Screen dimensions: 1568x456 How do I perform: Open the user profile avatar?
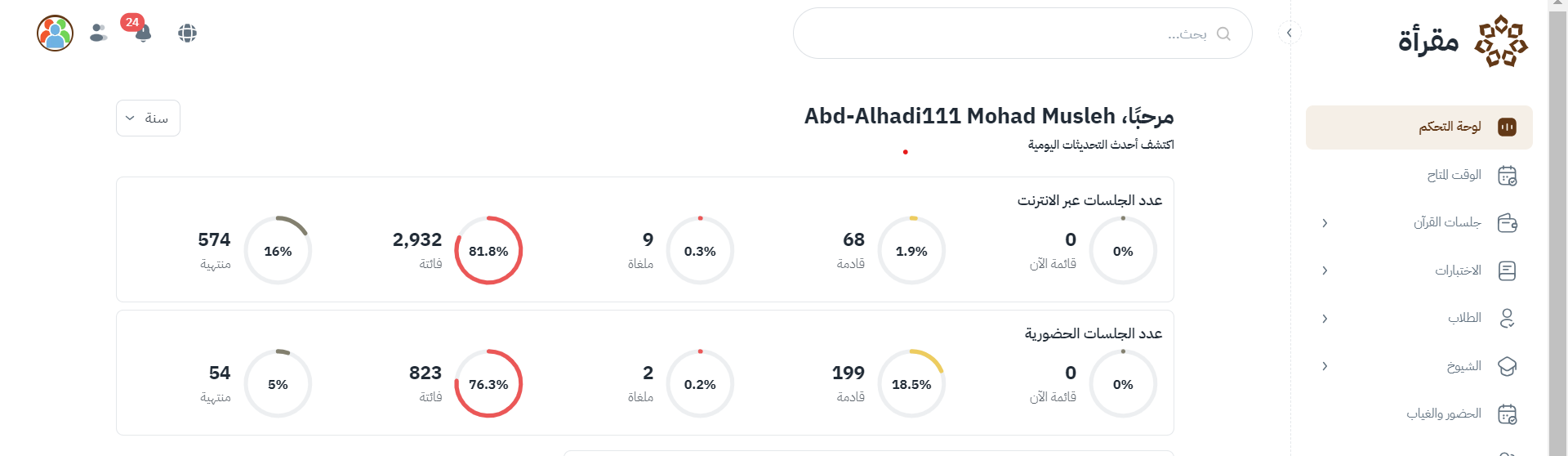point(55,33)
